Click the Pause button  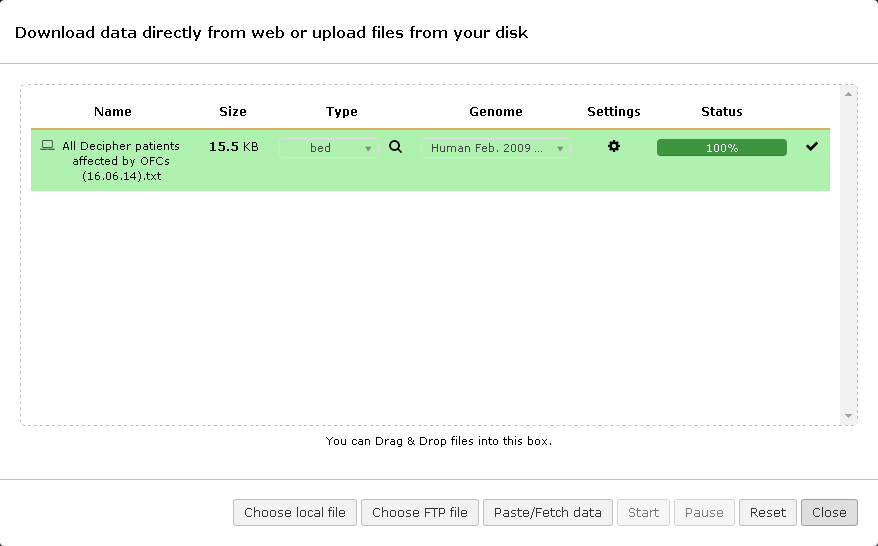pyautogui.click(x=704, y=512)
